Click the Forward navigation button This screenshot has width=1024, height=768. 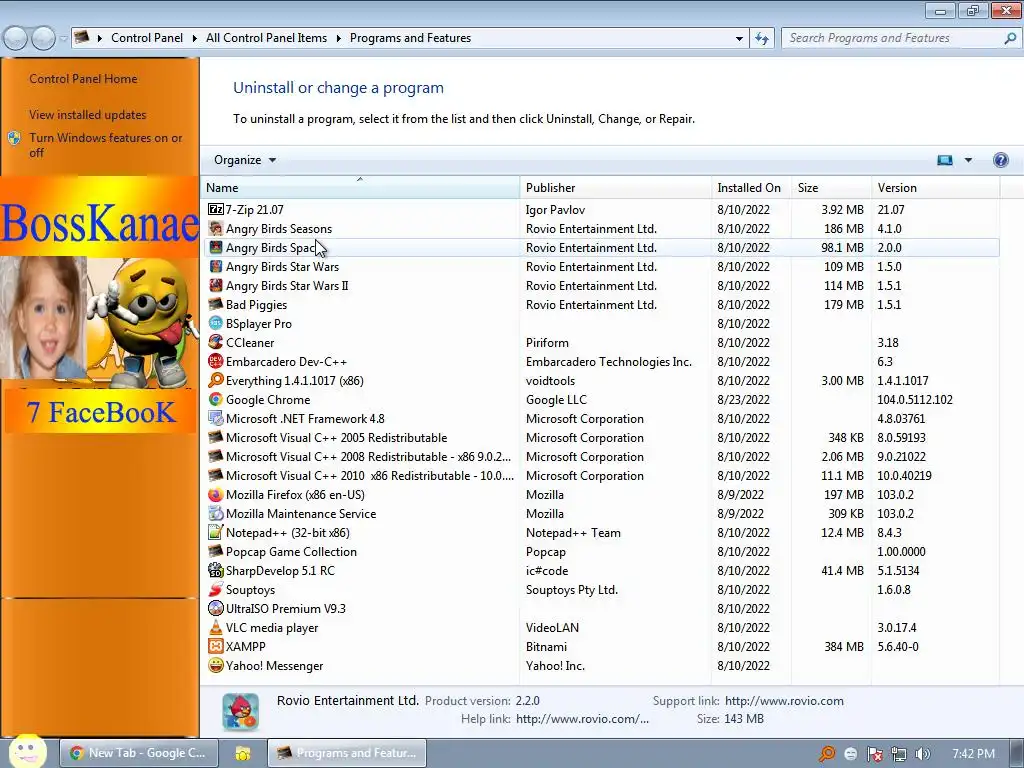pos(43,39)
